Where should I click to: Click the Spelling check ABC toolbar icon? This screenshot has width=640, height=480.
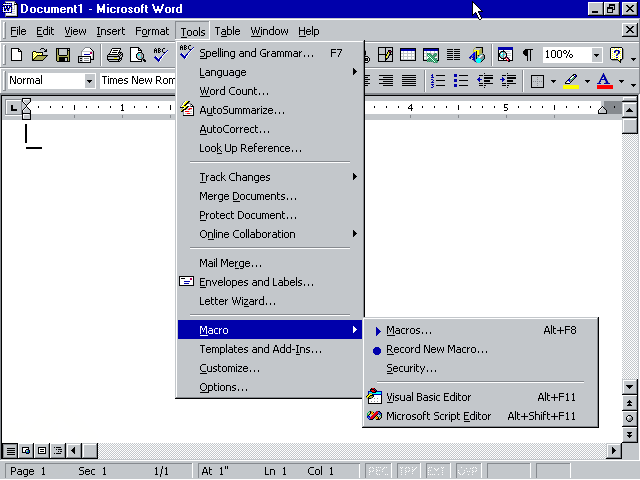(160, 55)
